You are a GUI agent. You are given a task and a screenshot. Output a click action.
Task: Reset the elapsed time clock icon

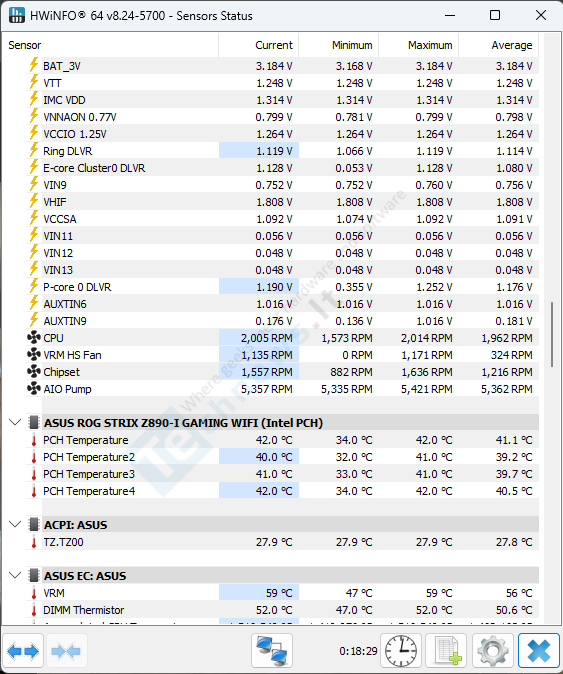coord(401,651)
